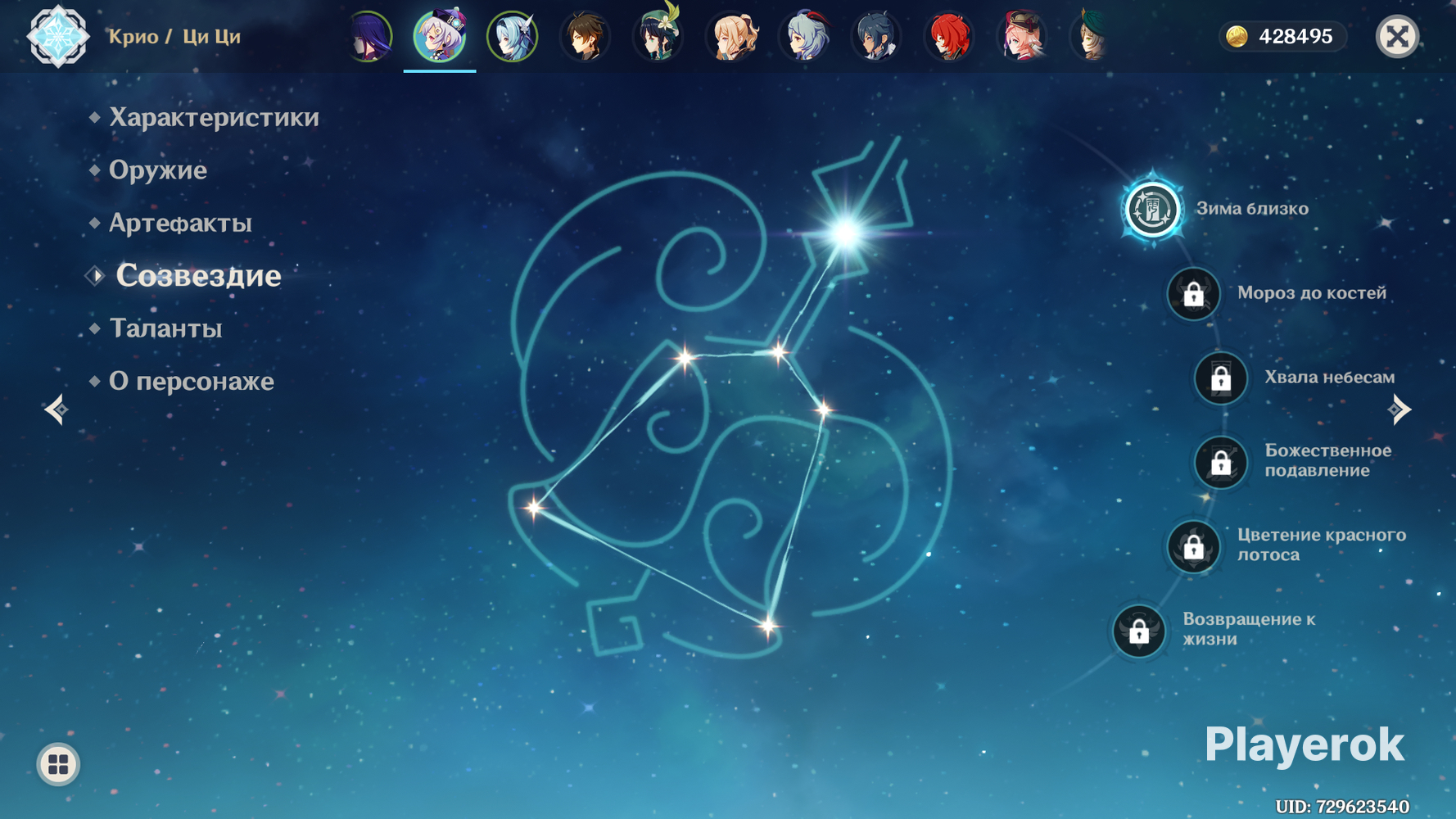Image resolution: width=1456 pixels, height=819 pixels.
Task: Open the О персонаже section
Action: (192, 381)
